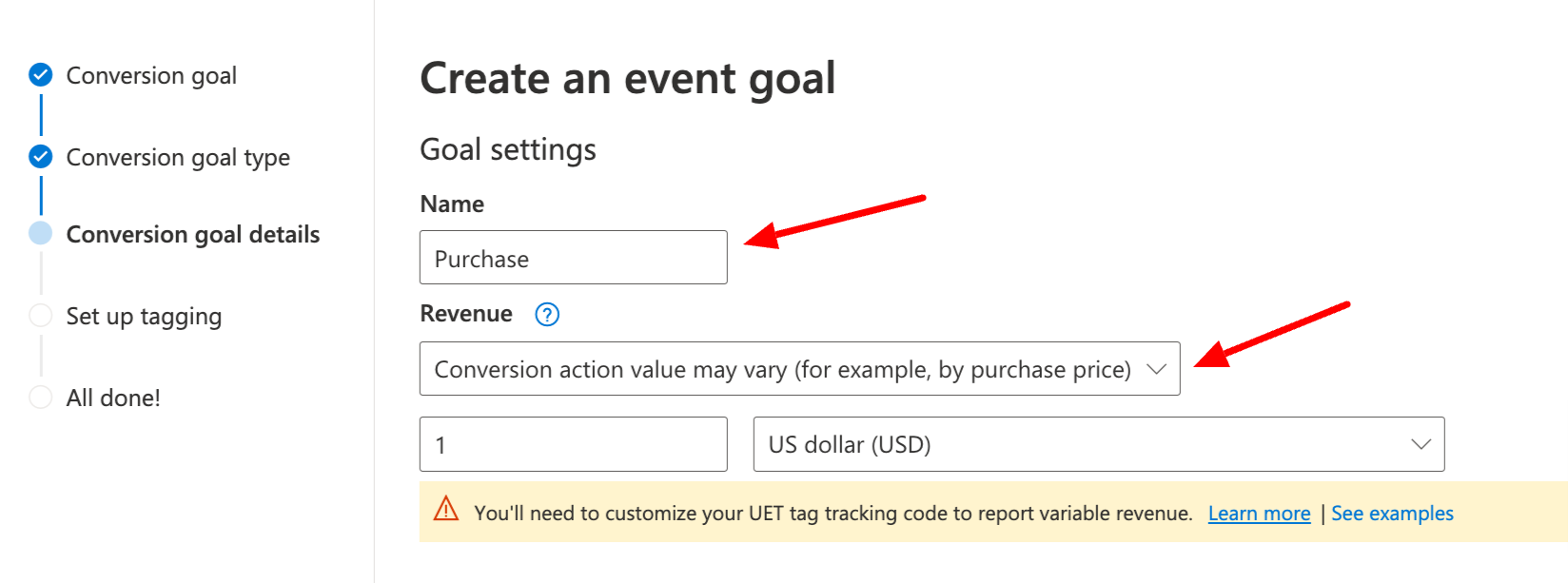Viewport: 1568px width, 583px height.
Task: Focus the Name field containing Purchase
Action: (573, 258)
